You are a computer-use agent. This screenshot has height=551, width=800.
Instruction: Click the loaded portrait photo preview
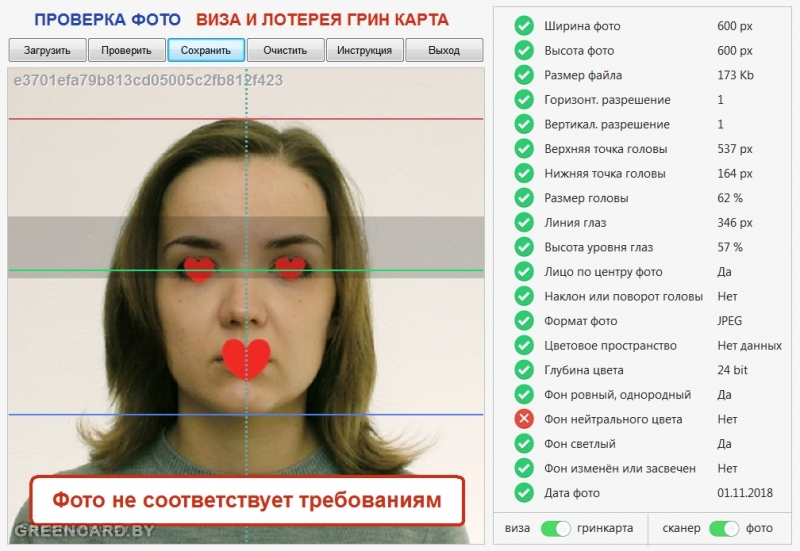[x=246, y=306]
